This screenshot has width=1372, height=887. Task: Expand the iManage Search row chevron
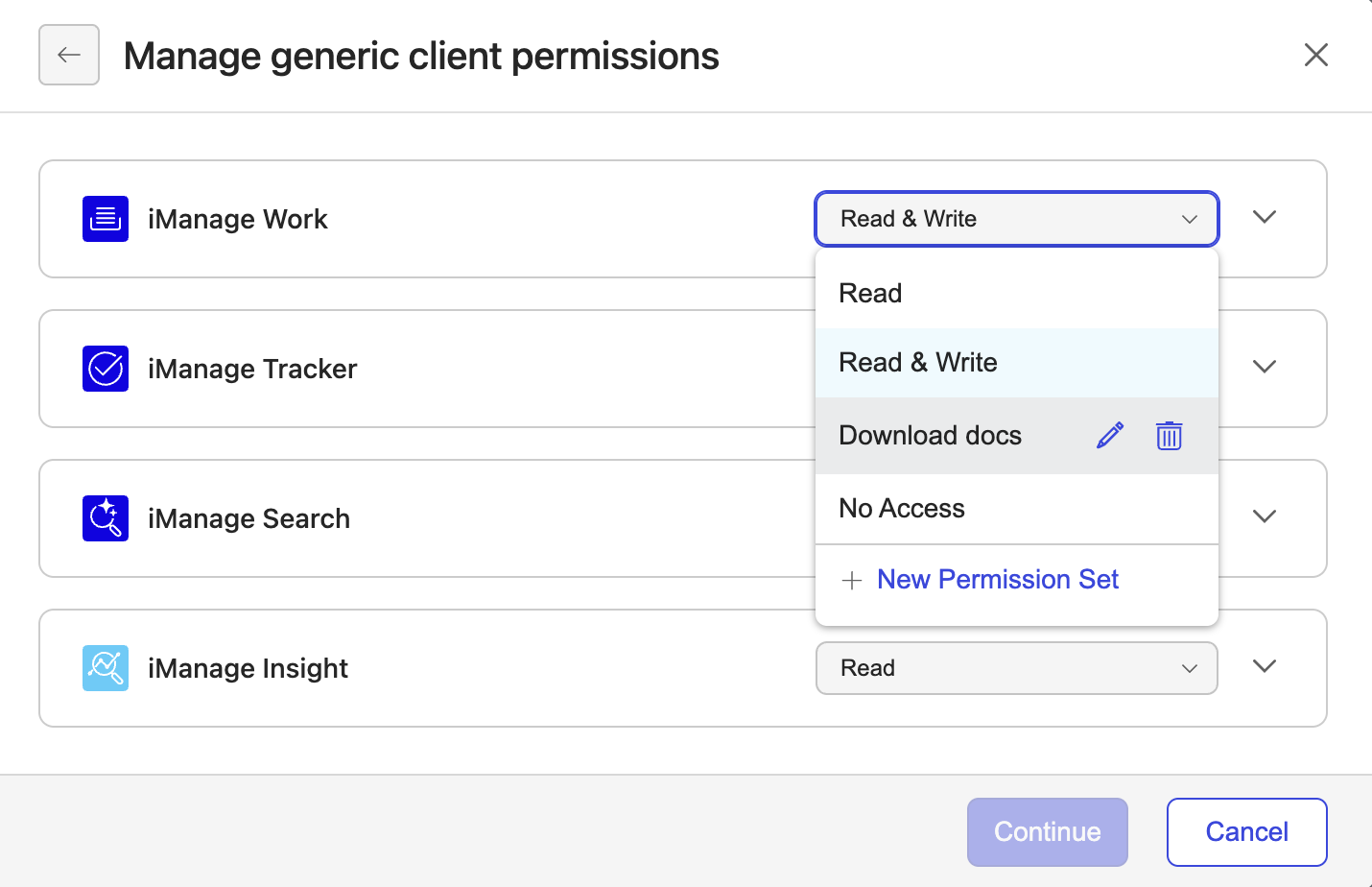(1265, 516)
